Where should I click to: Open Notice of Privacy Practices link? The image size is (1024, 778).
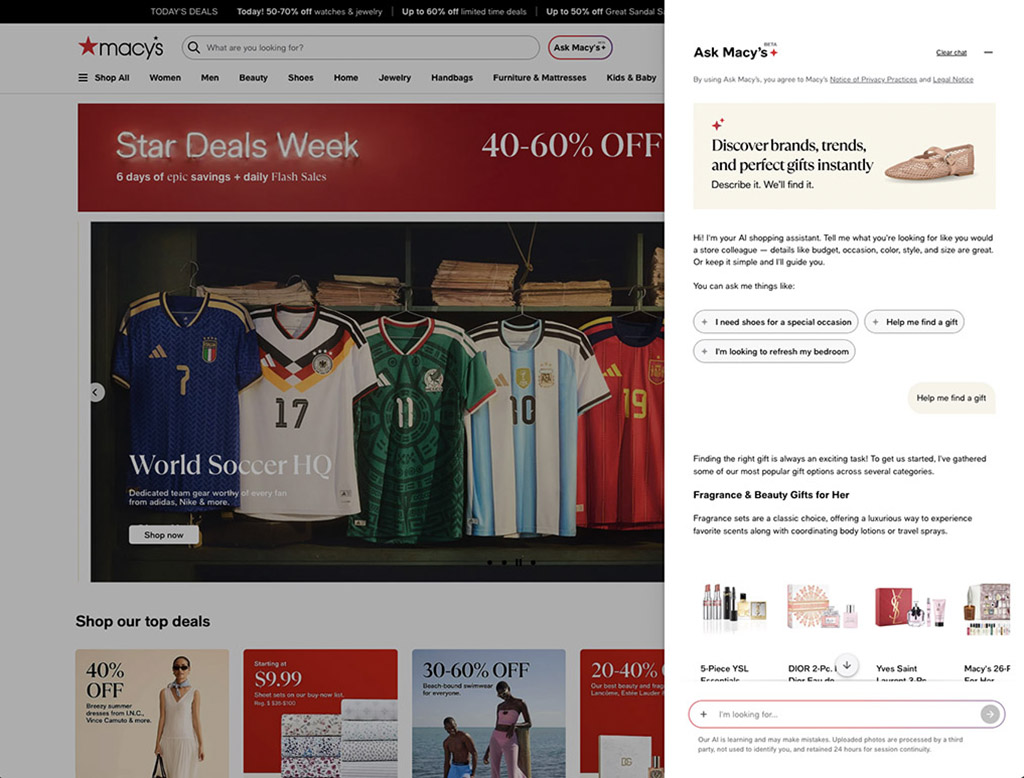click(873, 80)
